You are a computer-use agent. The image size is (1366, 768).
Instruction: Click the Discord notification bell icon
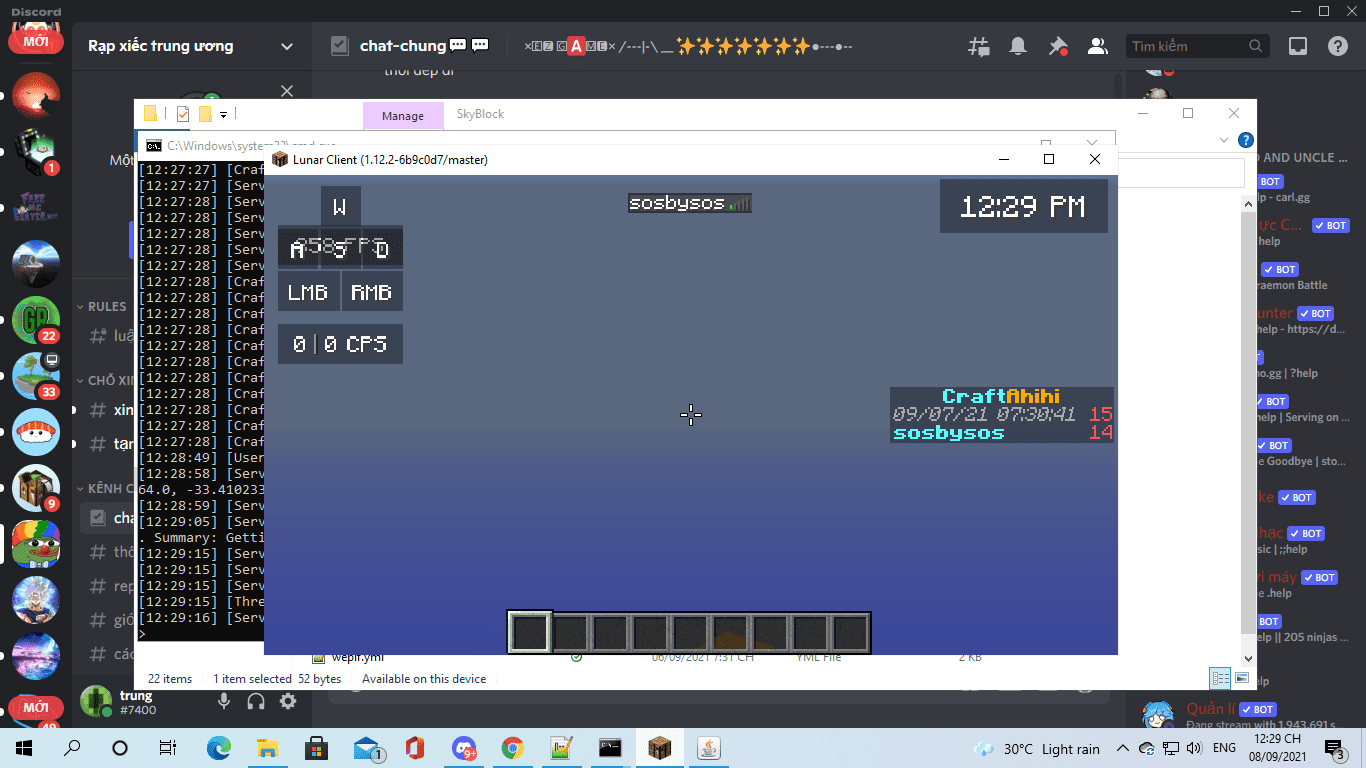1018,46
